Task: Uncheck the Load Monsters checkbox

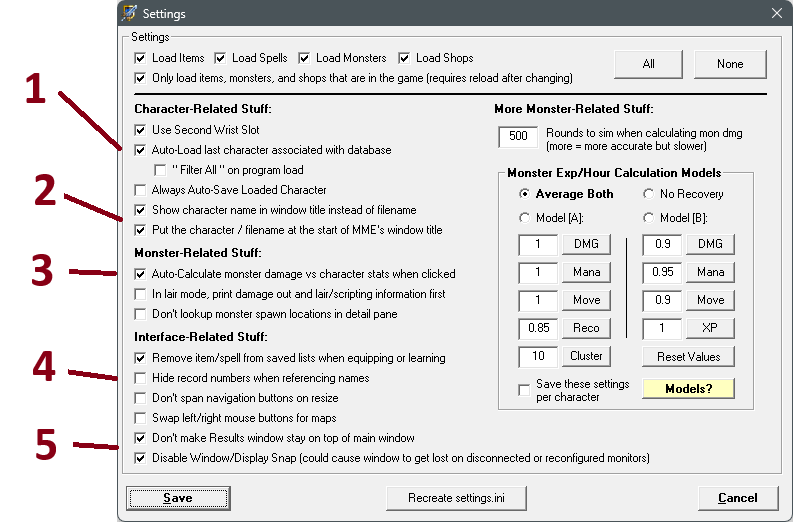Action: tap(305, 58)
